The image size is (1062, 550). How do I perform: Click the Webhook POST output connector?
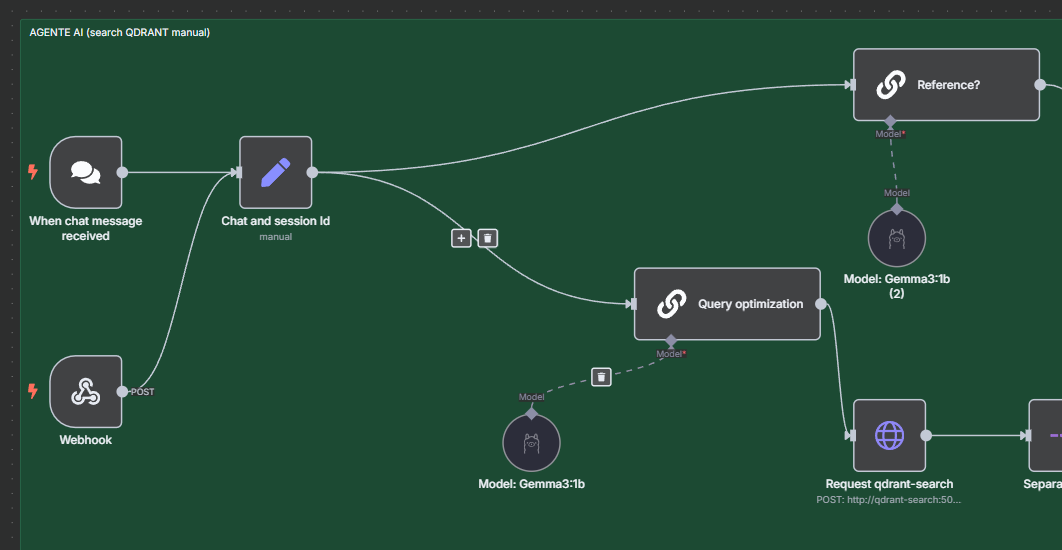pyautogui.click(x=122, y=392)
